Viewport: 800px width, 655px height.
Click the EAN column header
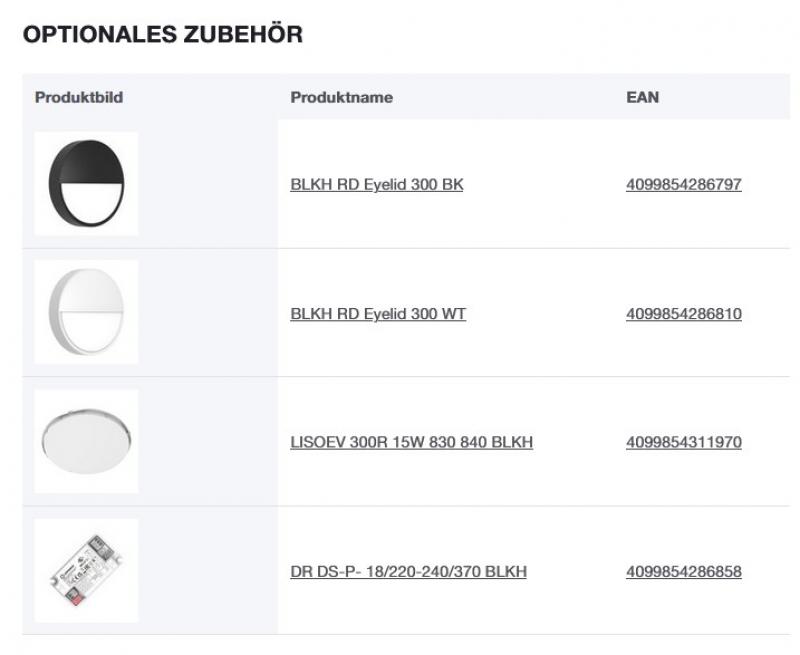642,98
